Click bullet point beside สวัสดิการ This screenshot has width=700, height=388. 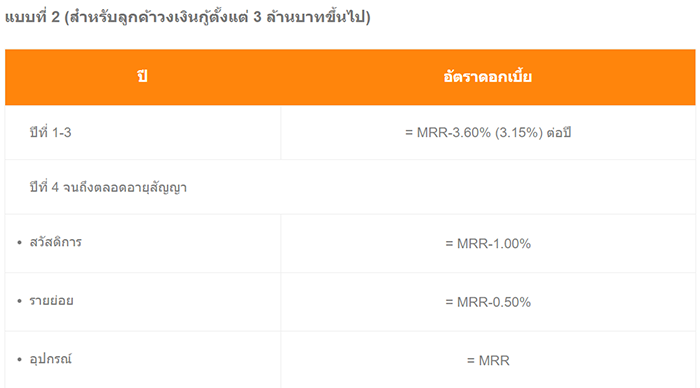pyautogui.click(x=19, y=243)
